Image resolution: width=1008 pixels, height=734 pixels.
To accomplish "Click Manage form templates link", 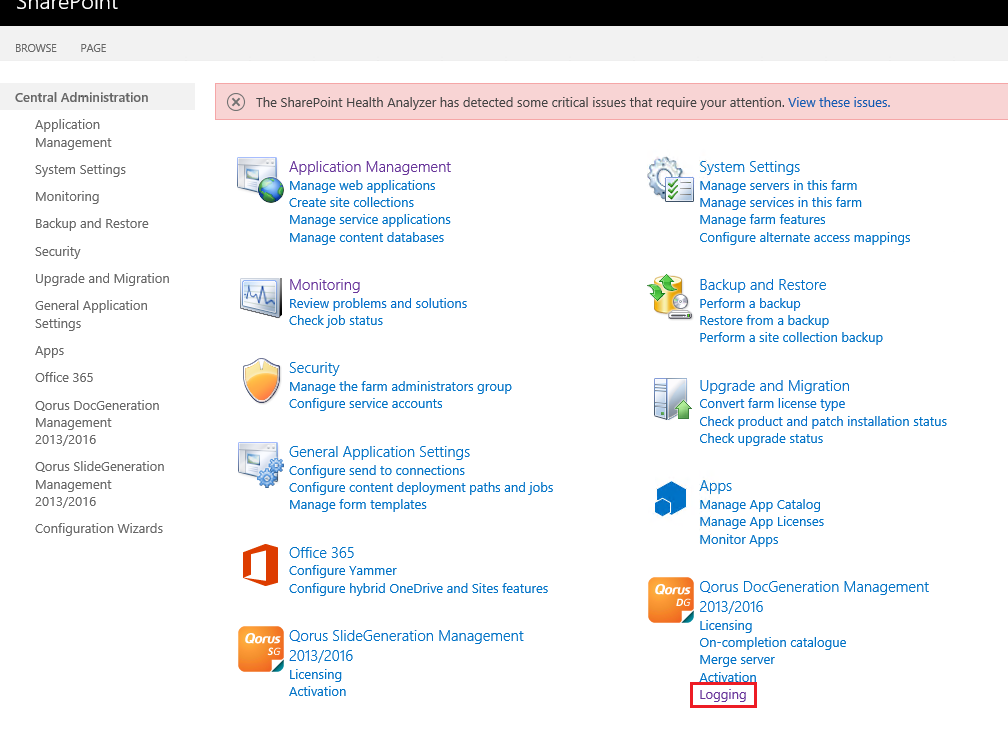I will 357,505.
